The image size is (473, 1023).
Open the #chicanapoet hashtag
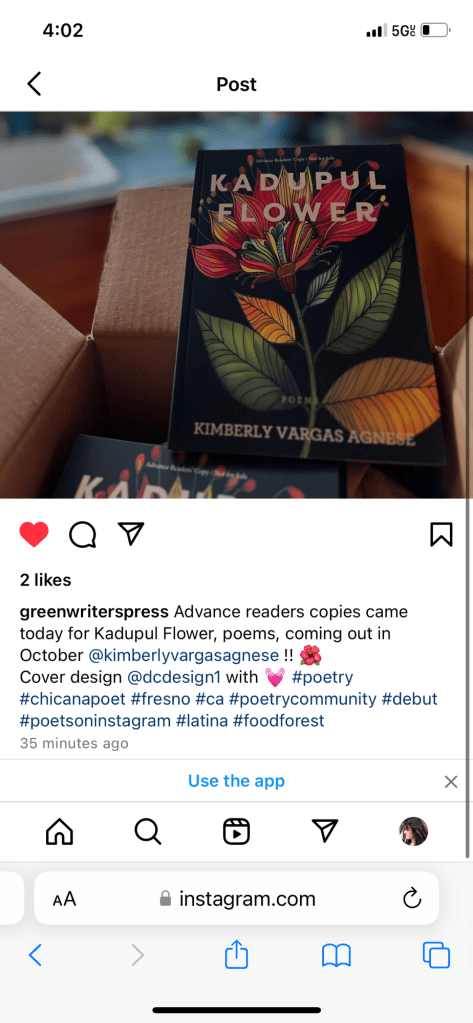click(73, 699)
